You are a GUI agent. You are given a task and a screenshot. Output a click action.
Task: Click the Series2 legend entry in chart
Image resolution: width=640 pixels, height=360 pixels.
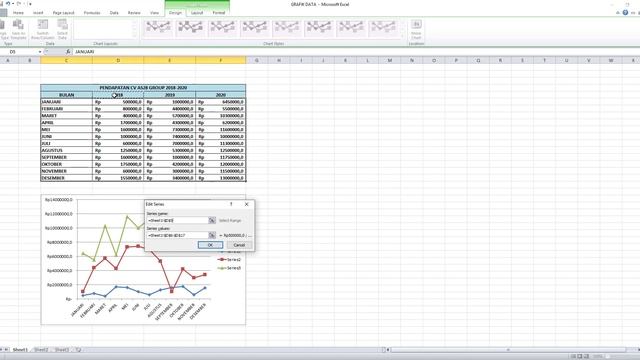tap(230, 260)
